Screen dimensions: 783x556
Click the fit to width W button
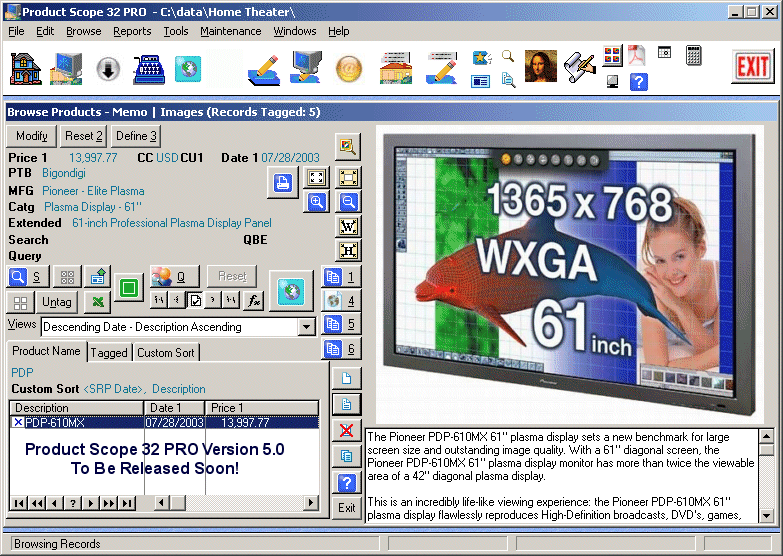pyautogui.click(x=348, y=226)
